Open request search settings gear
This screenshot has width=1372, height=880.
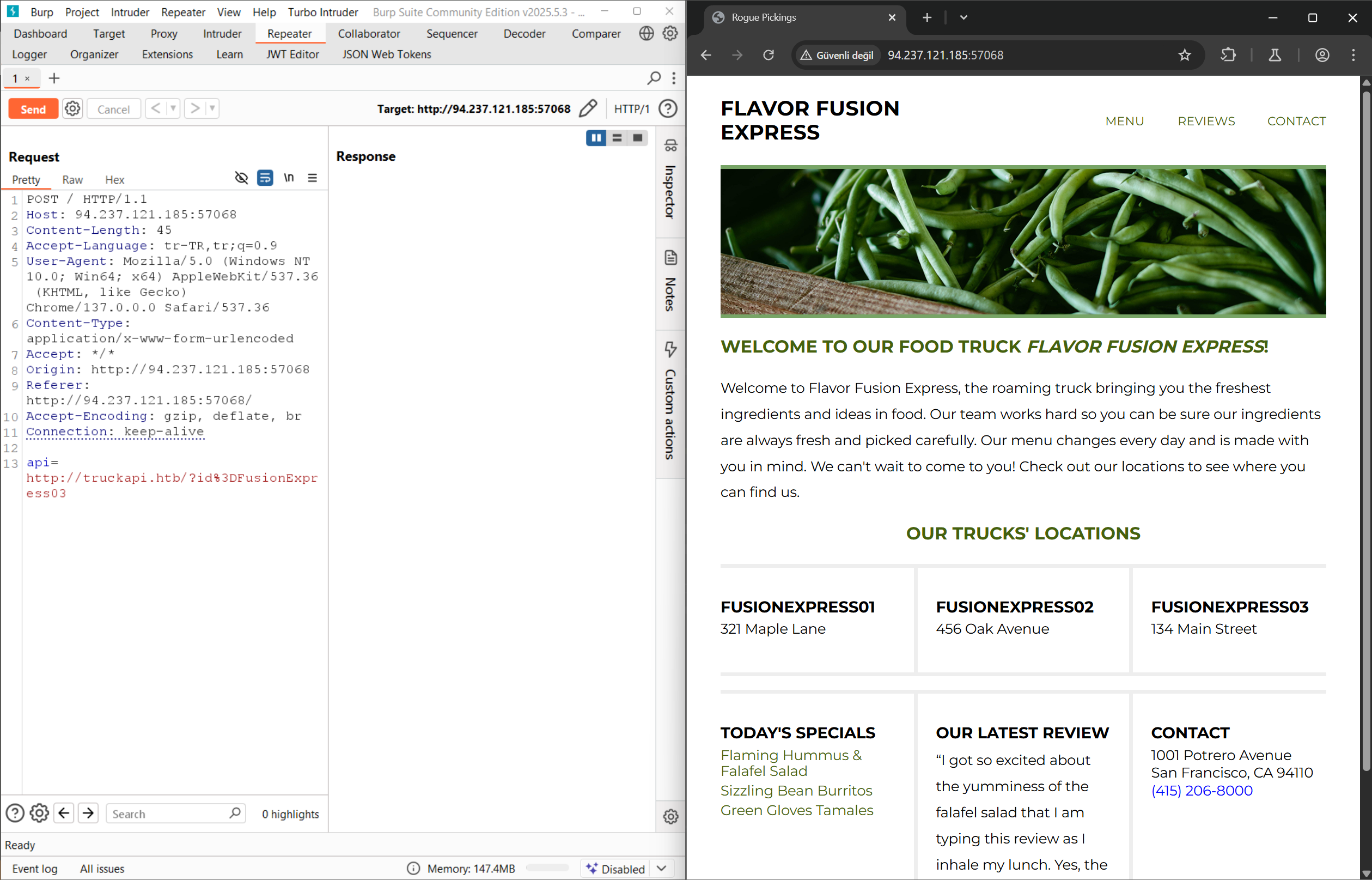39,813
